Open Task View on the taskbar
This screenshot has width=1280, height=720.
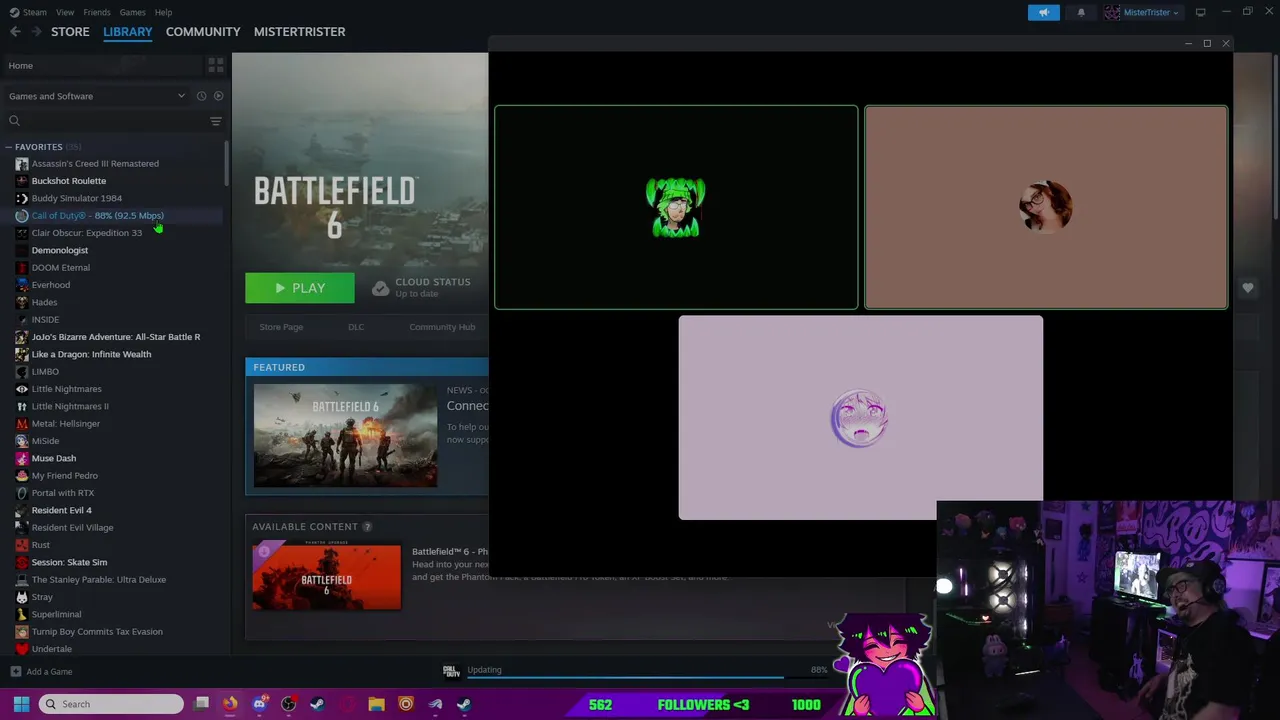tap(201, 704)
